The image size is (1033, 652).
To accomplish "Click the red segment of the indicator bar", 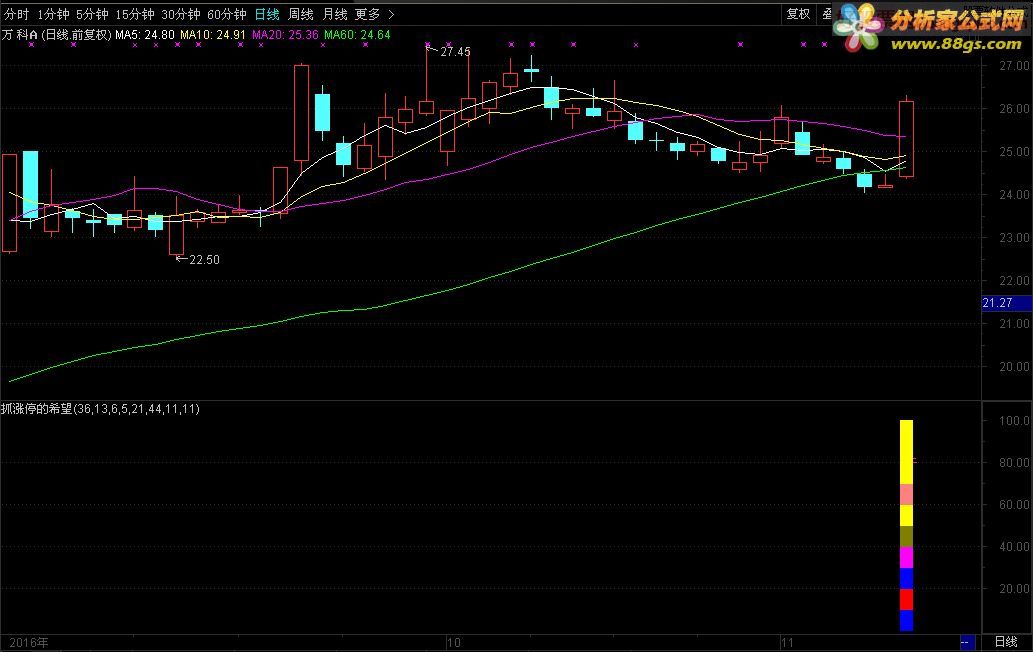I will (907, 600).
